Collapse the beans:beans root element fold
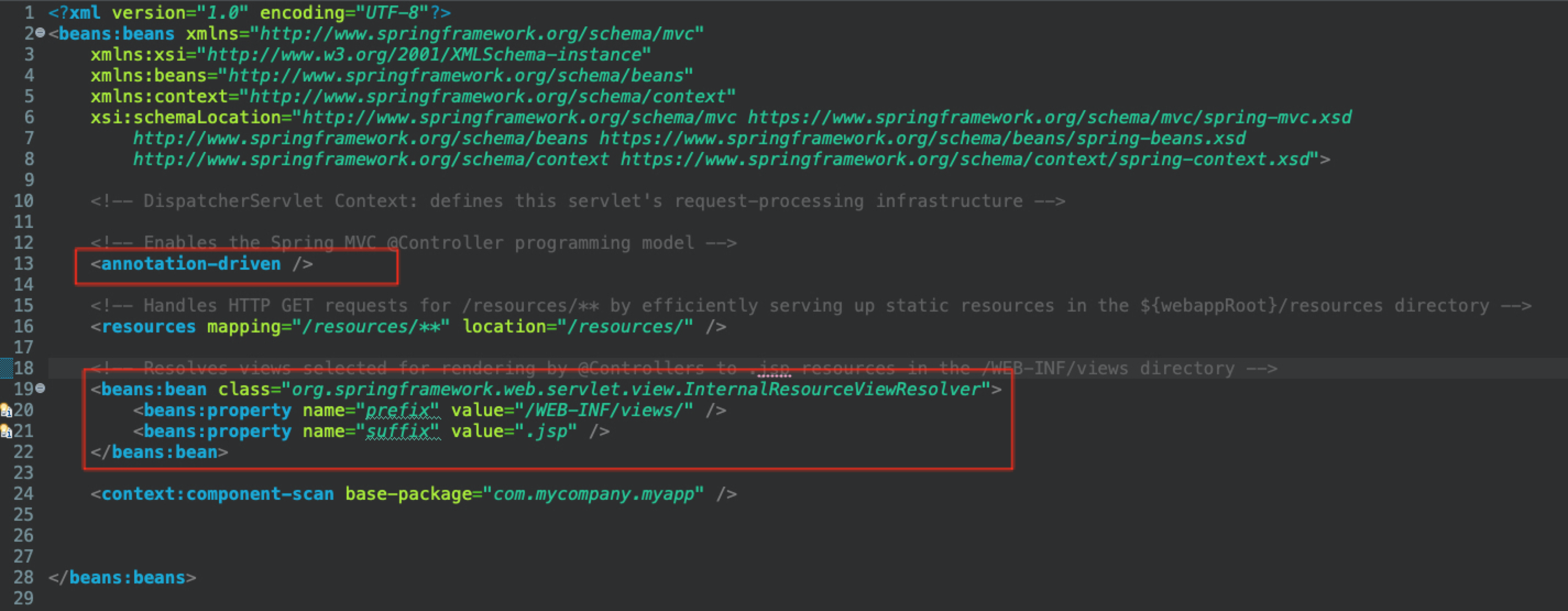This screenshot has width=1568, height=611. 40,33
